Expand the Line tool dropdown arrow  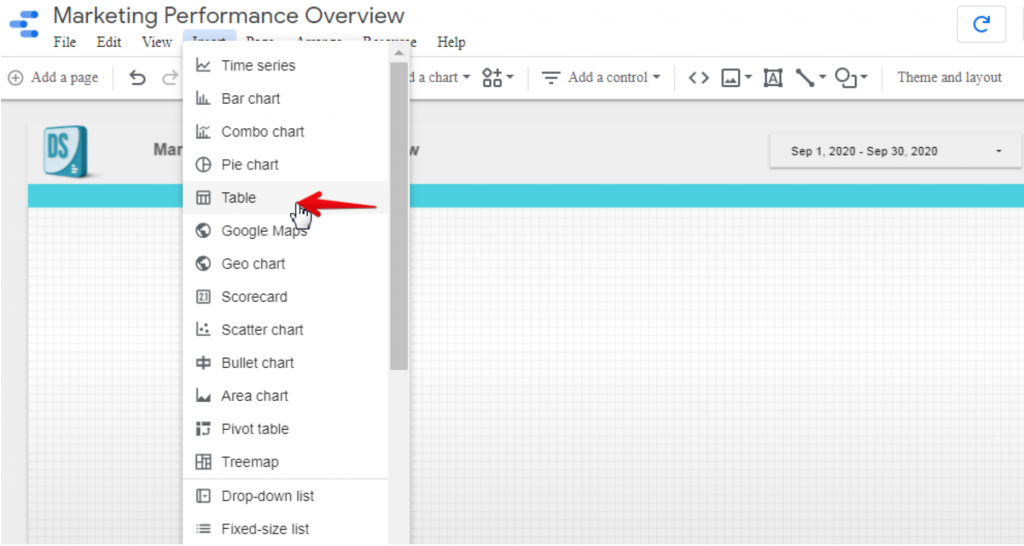click(822, 78)
